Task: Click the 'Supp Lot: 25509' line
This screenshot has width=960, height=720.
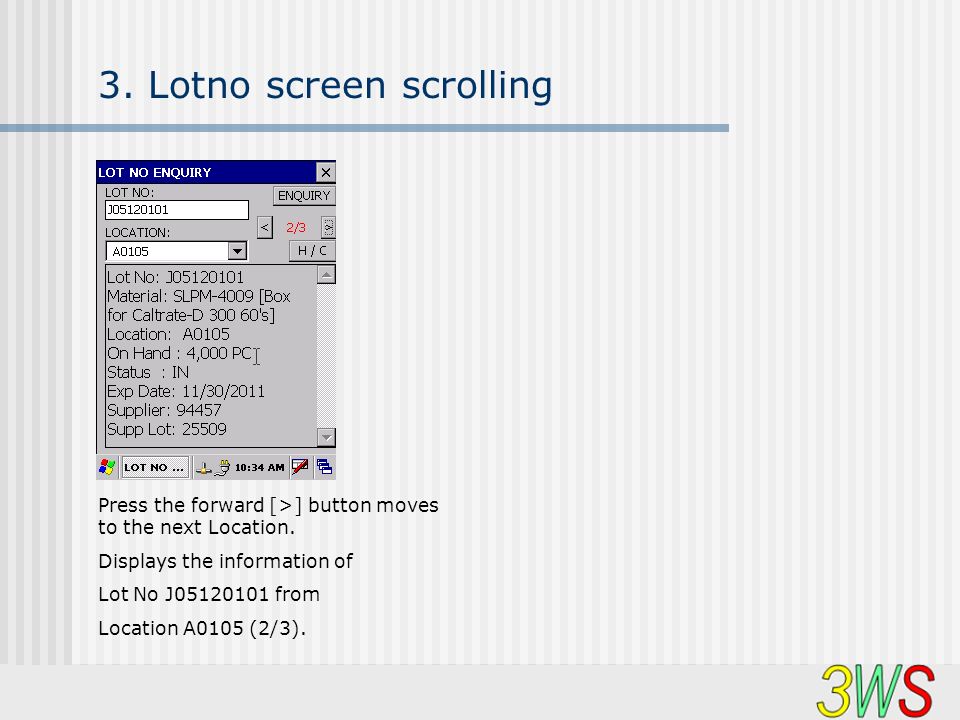Action: [167, 429]
